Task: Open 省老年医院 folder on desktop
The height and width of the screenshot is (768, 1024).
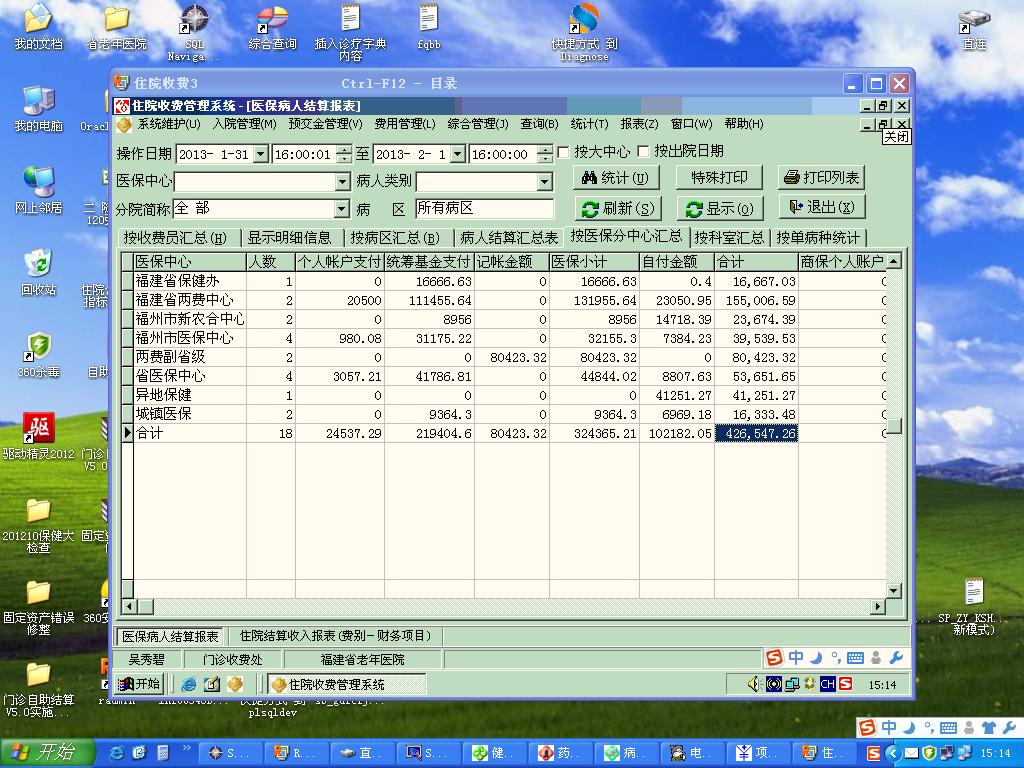Action: 117,27
